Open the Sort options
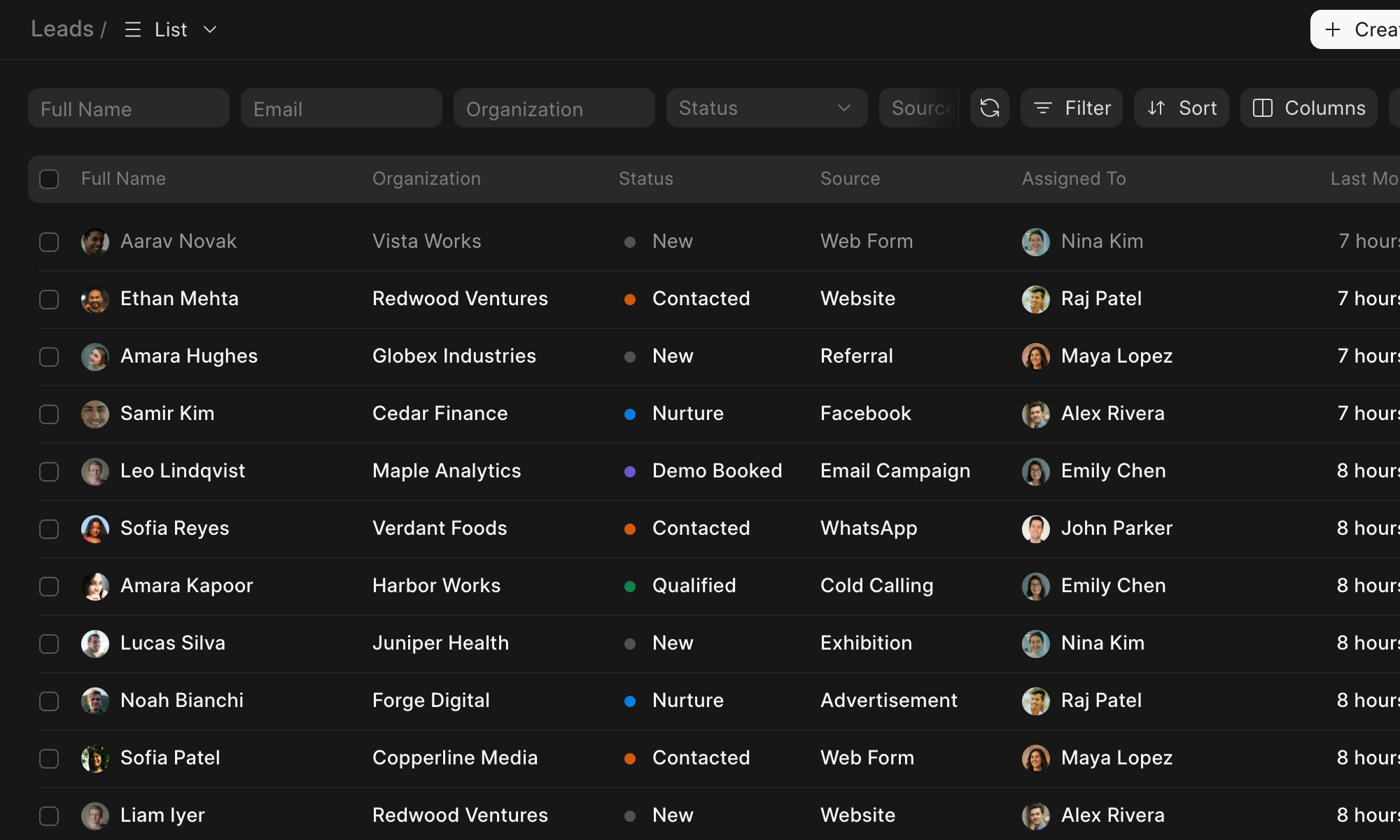1400x840 pixels. pos(1181,108)
